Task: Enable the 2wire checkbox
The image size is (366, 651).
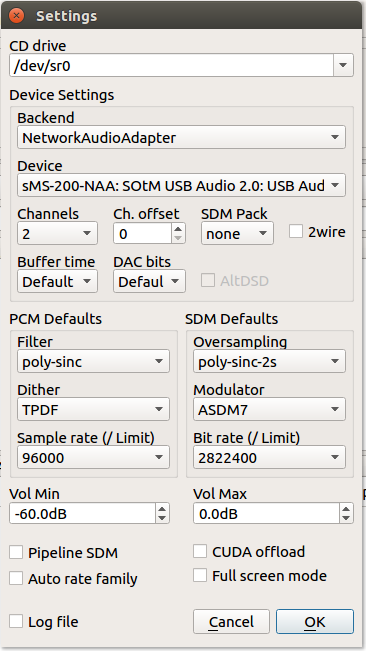Action: (x=296, y=232)
